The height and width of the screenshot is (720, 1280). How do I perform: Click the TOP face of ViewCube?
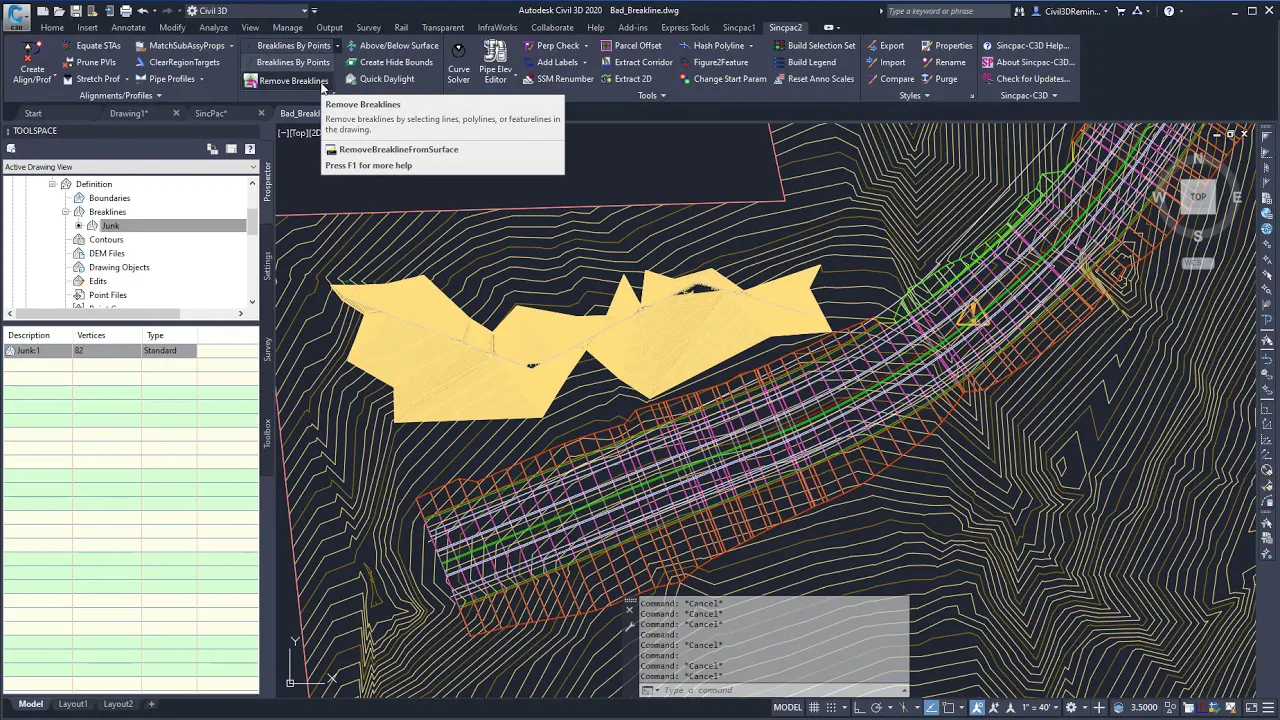click(x=1198, y=197)
